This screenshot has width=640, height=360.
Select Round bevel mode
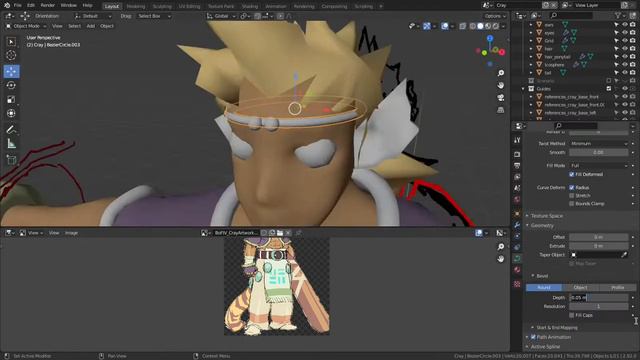pos(544,287)
